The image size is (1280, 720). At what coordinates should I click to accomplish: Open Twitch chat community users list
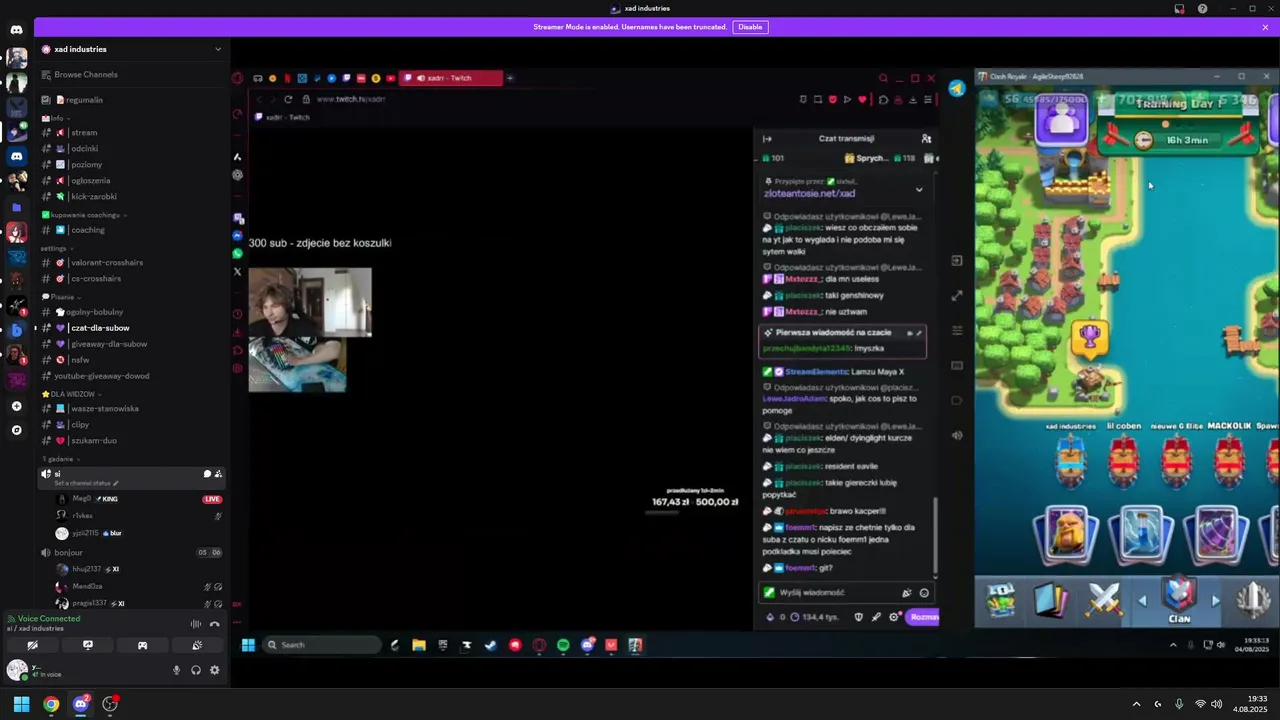926,139
